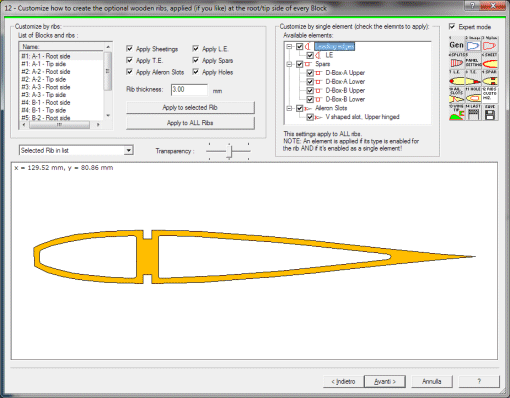Click the Transparency slider handle
Image resolution: width=510 pixels, height=398 pixels.
click(229, 151)
